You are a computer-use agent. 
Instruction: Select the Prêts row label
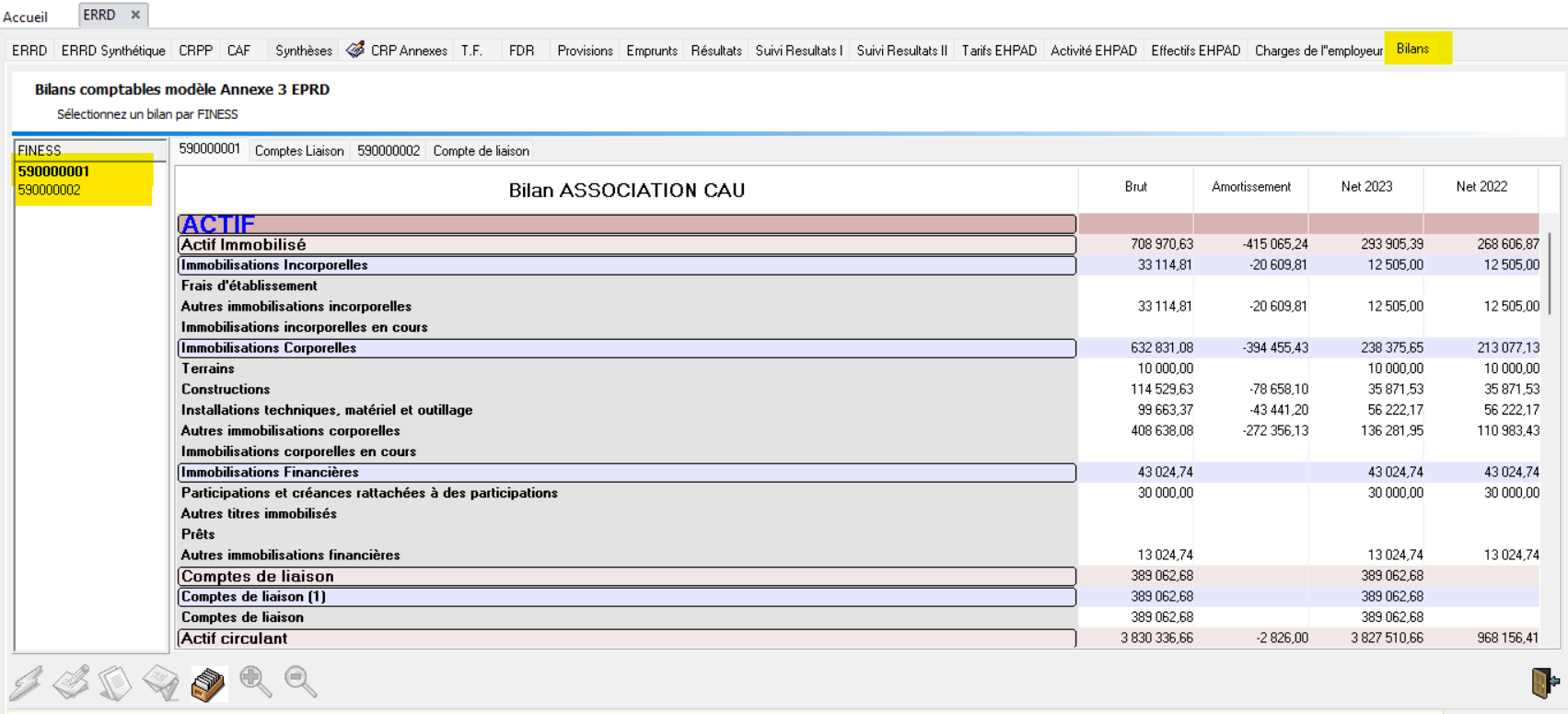point(198,534)
